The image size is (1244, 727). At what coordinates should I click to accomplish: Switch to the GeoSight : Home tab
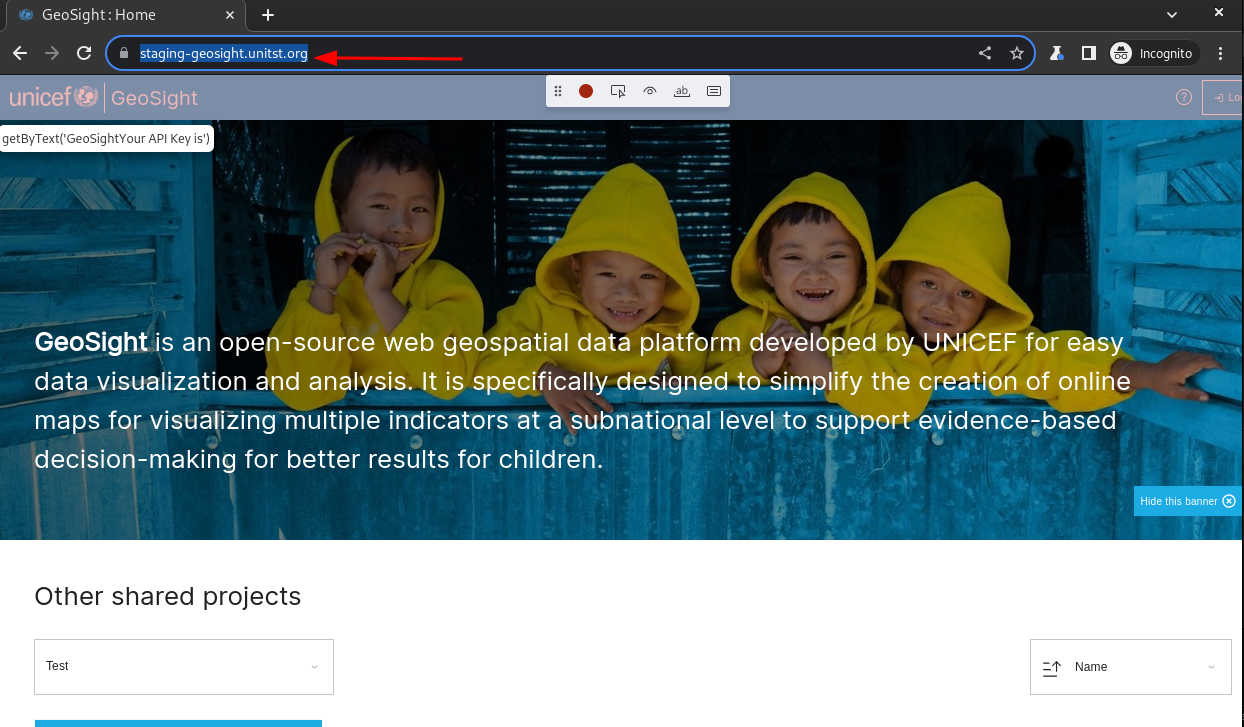126,15
